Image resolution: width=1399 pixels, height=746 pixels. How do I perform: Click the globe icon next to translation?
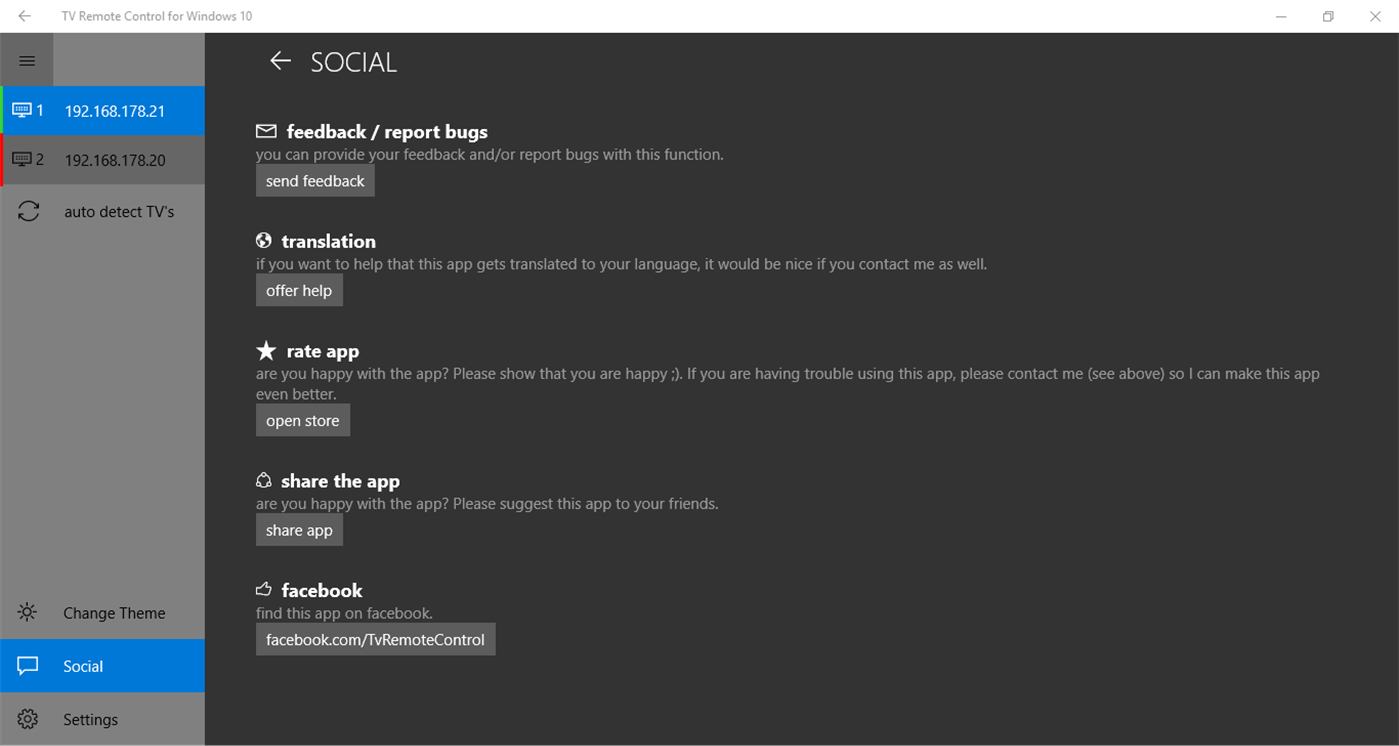coord(264,240)
